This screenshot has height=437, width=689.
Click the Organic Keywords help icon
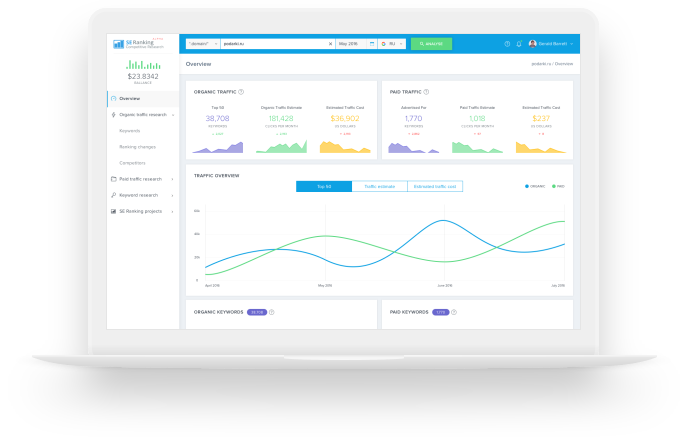point(272,312)
